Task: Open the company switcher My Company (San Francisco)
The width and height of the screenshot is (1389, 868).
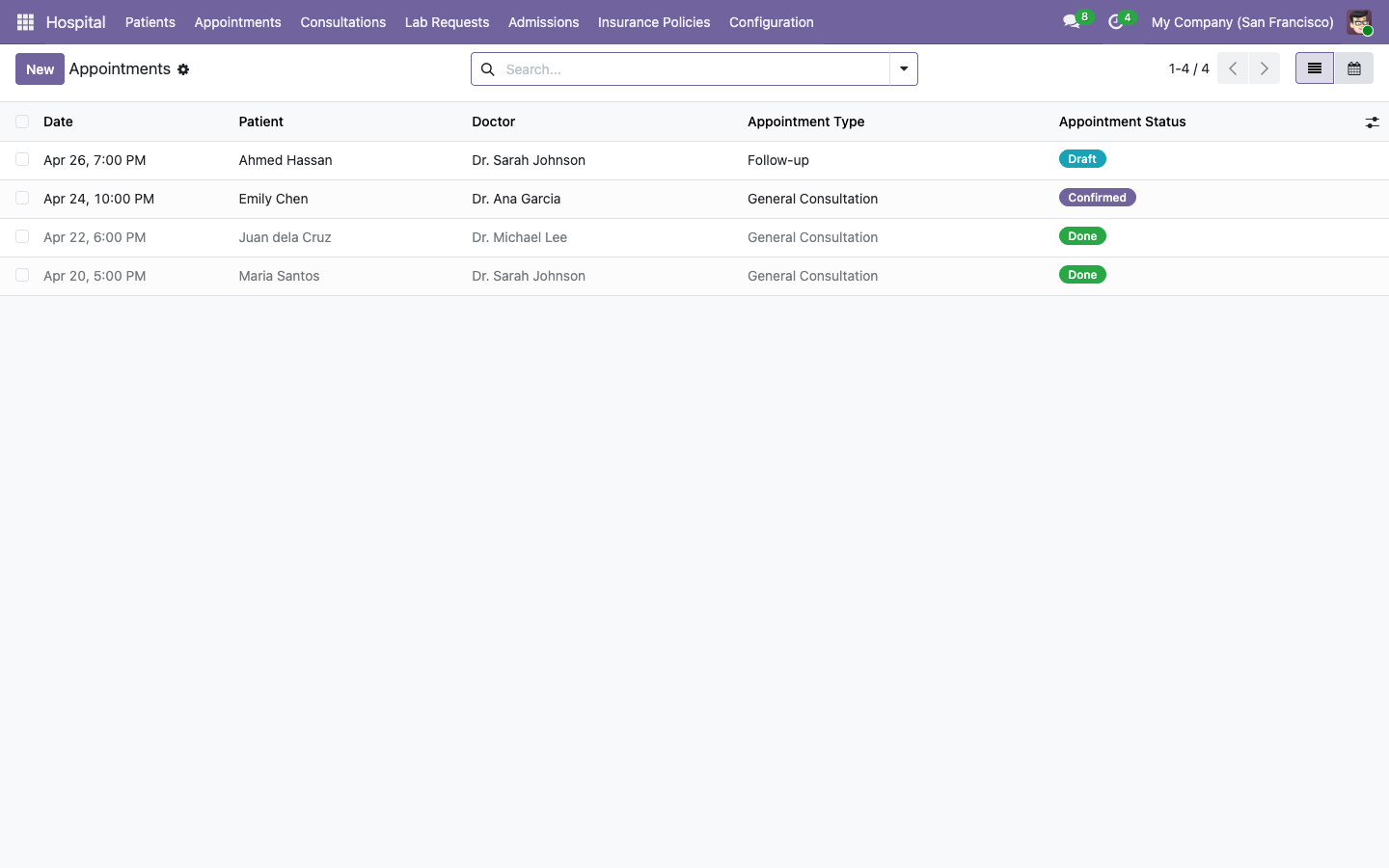Action: 1242,22
